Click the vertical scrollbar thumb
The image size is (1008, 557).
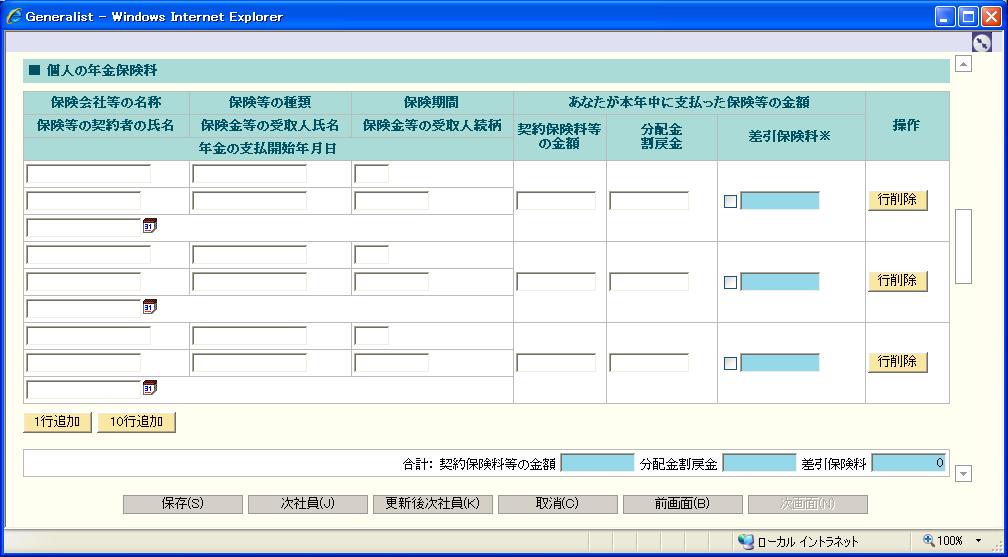[963, 246]
